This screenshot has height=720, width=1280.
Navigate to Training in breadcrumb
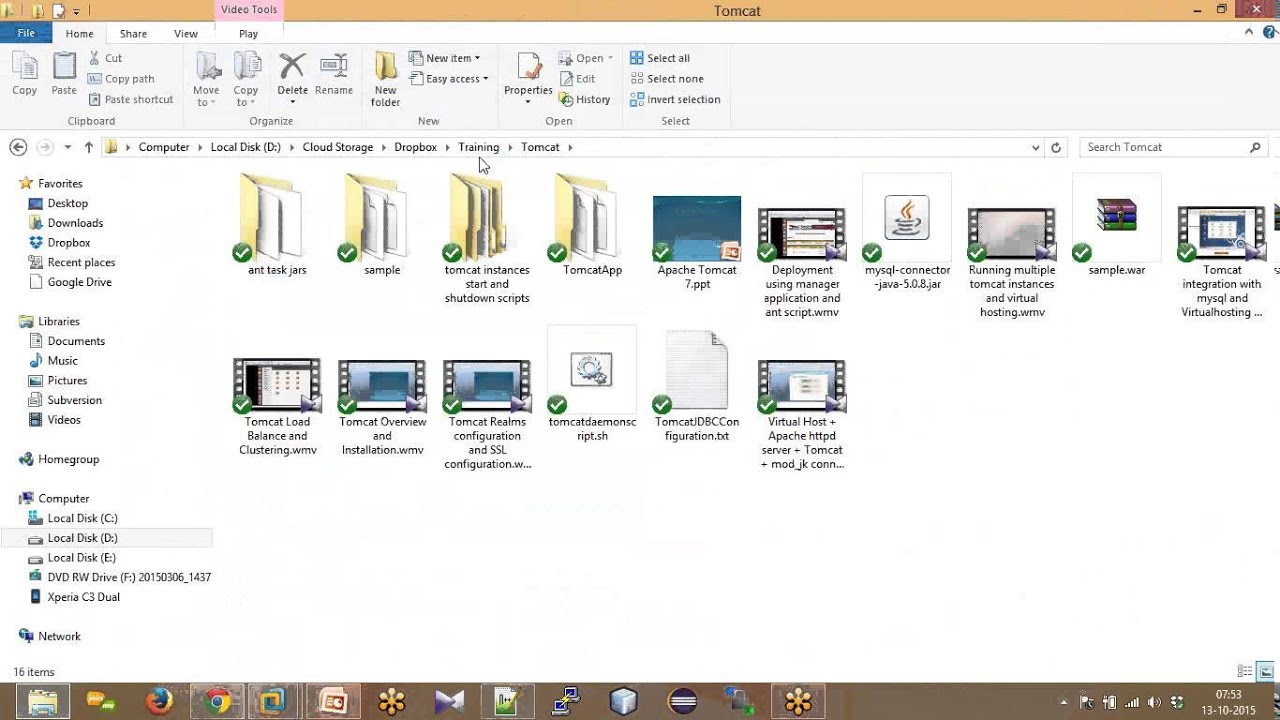(479, 147)
